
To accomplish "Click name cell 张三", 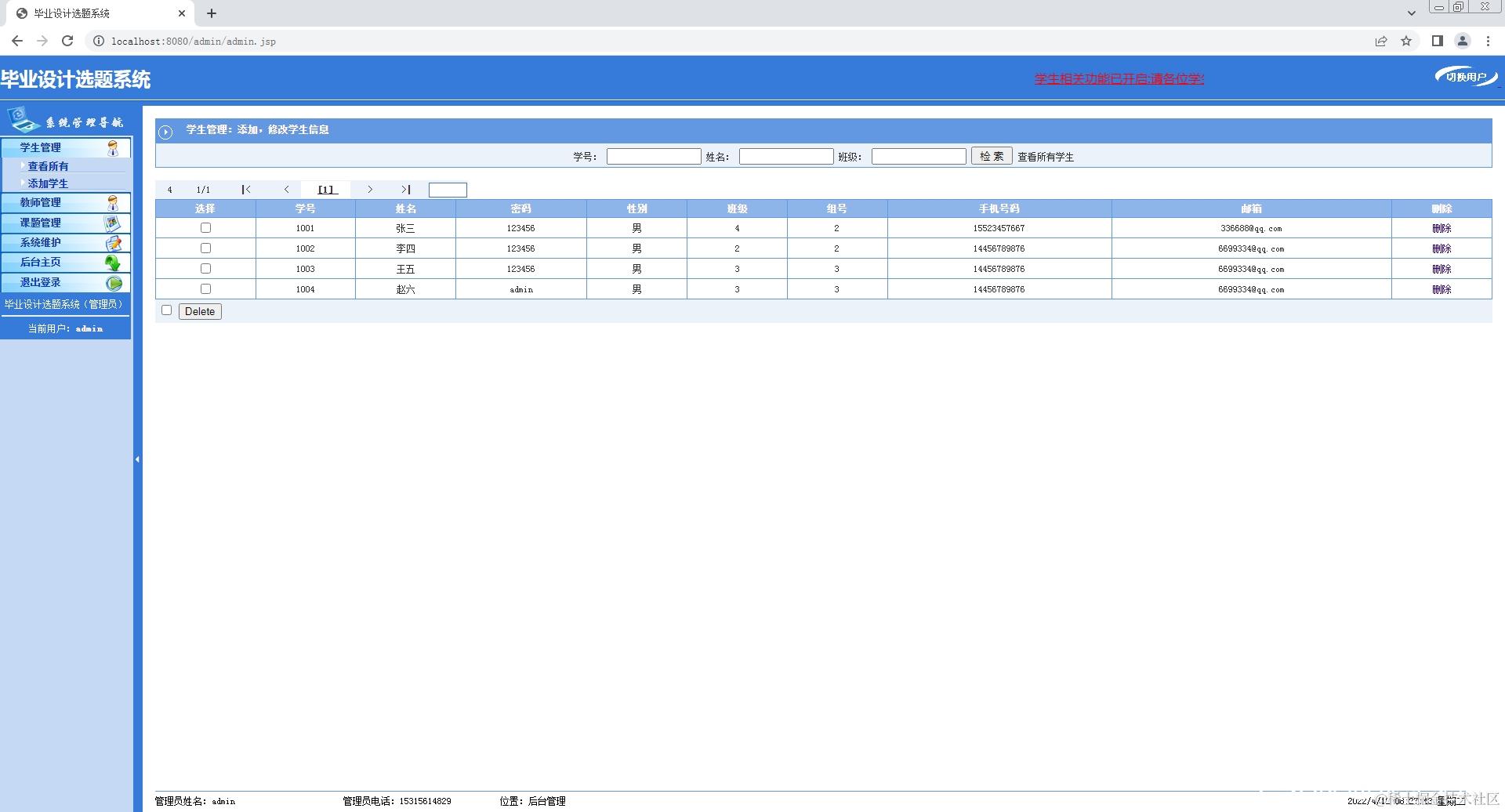I will [x=405, y=228].
